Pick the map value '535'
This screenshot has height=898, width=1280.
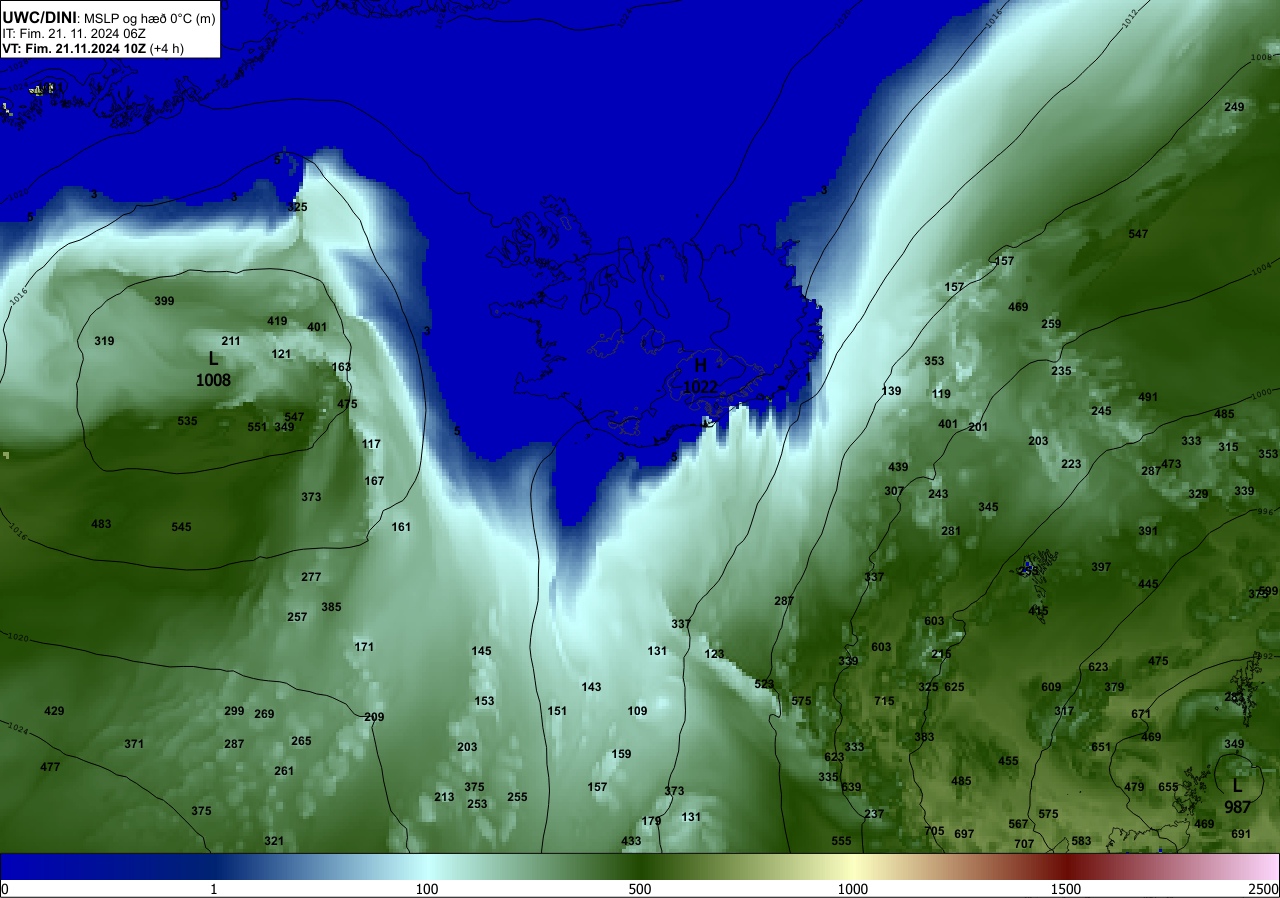[x=187, y=421]
